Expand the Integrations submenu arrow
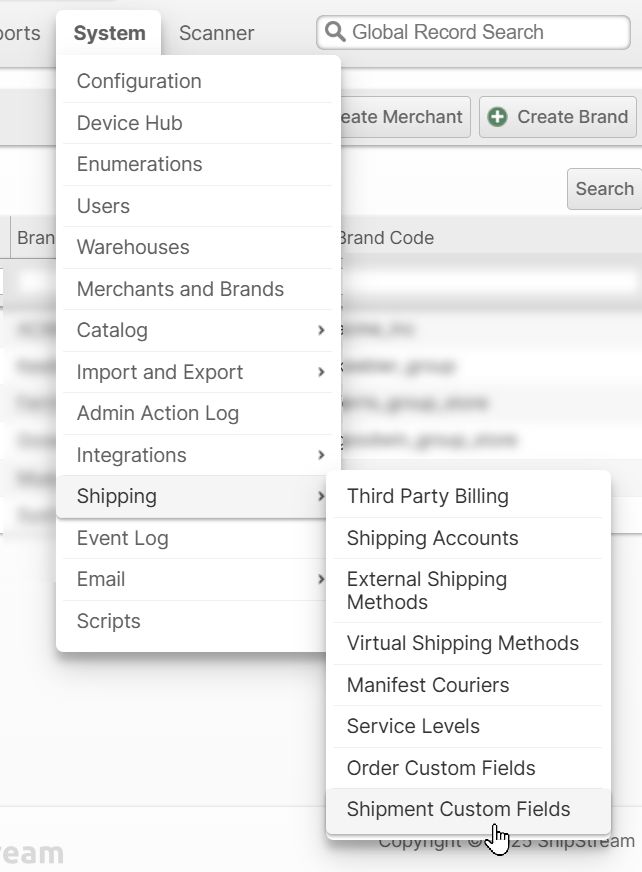 point(321,455)
